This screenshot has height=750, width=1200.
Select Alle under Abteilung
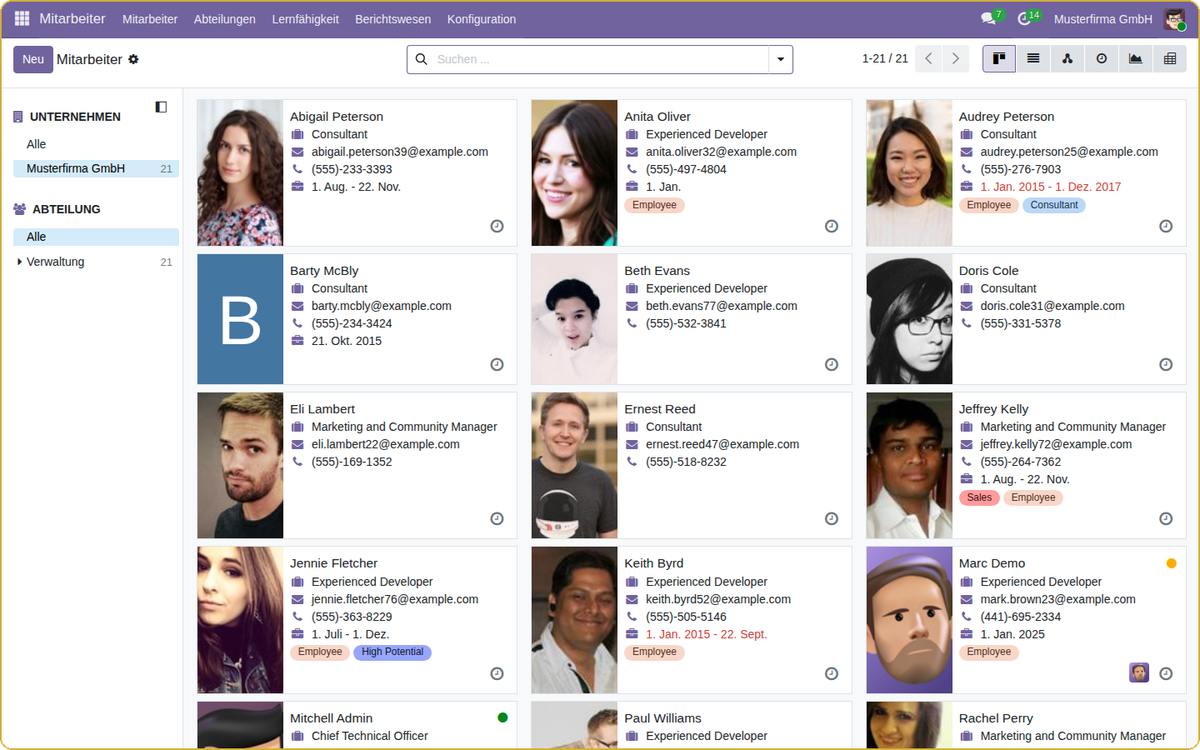click(96, 237)
